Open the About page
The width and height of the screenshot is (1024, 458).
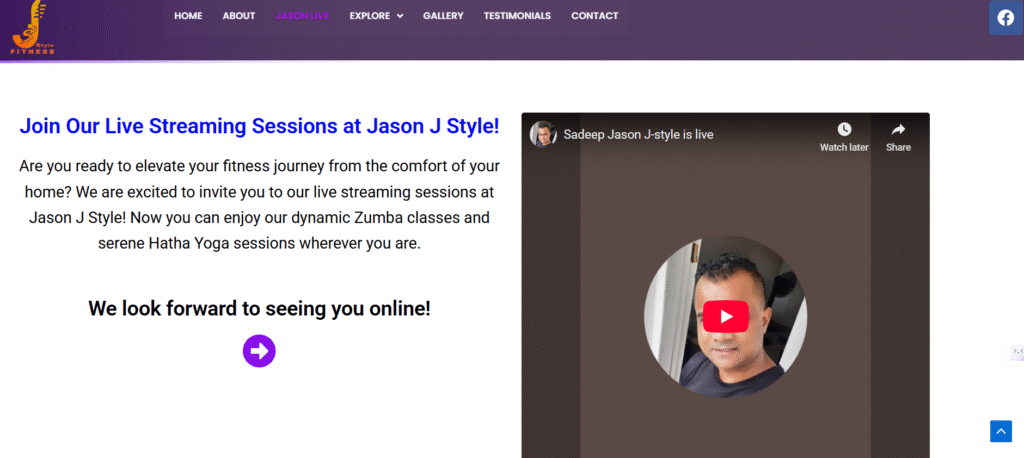coord(239,16)
